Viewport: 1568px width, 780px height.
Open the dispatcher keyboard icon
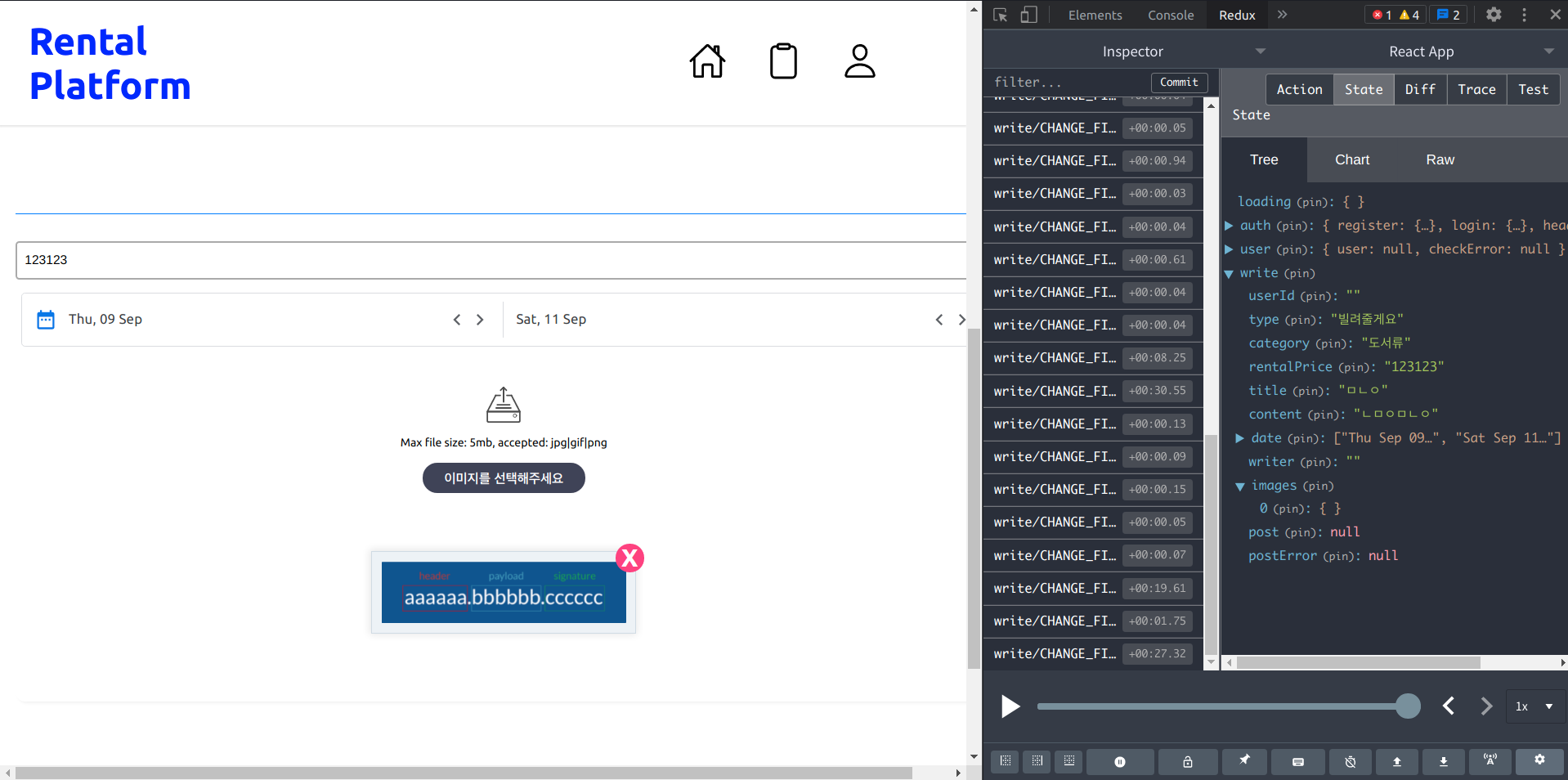[1297, 761]
